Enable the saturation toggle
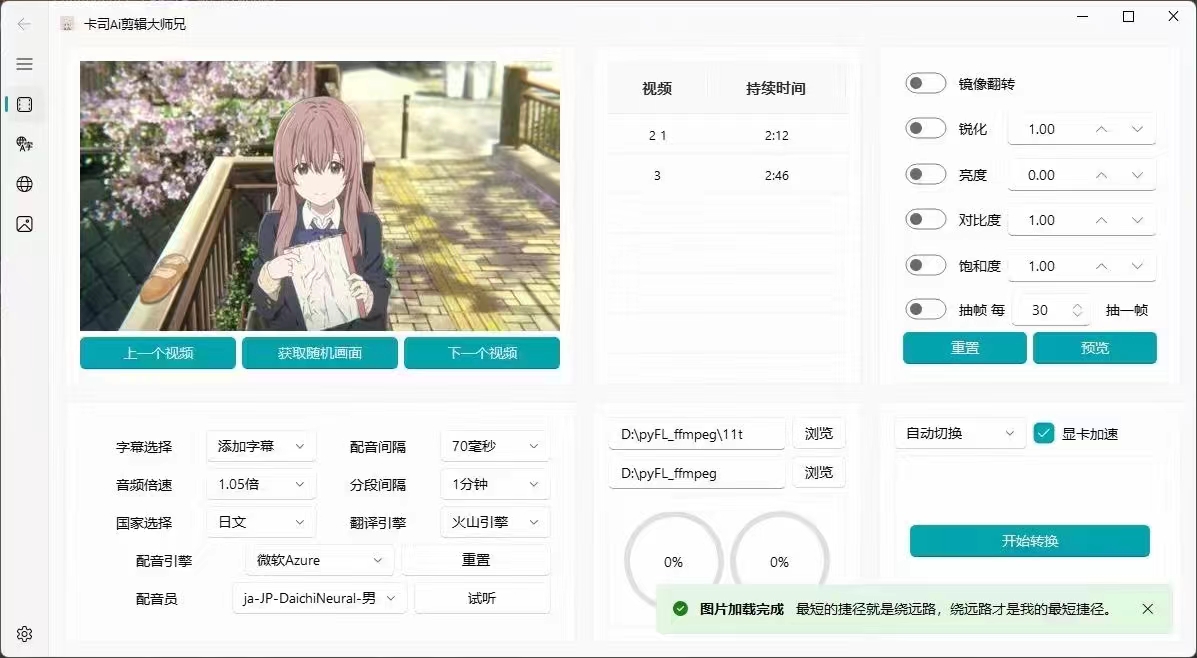 tap(926, 265)
